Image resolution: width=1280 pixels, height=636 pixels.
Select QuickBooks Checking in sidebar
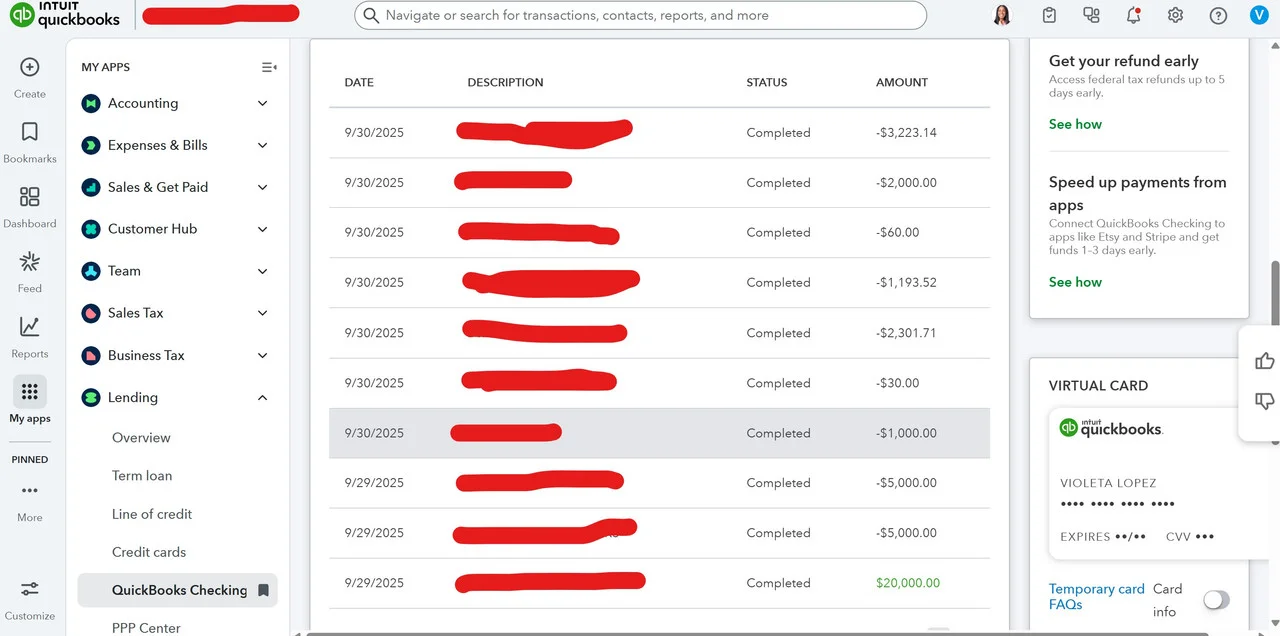(x=178, y=590)
